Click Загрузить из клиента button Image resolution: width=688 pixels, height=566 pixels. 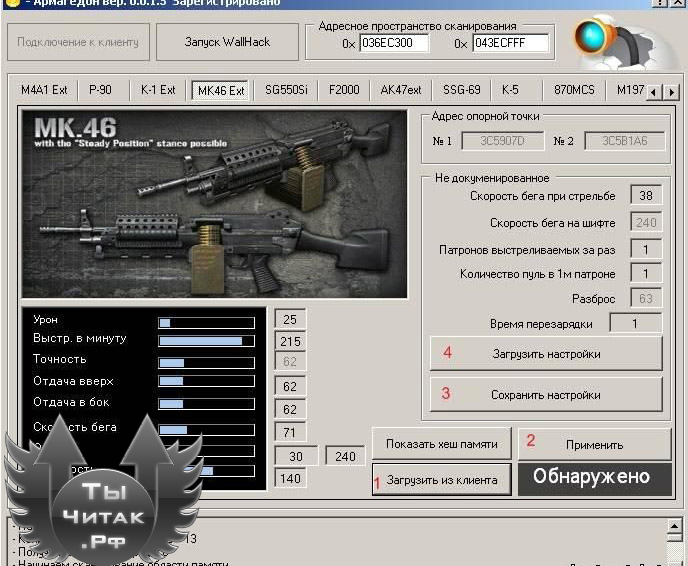point(441,480)
